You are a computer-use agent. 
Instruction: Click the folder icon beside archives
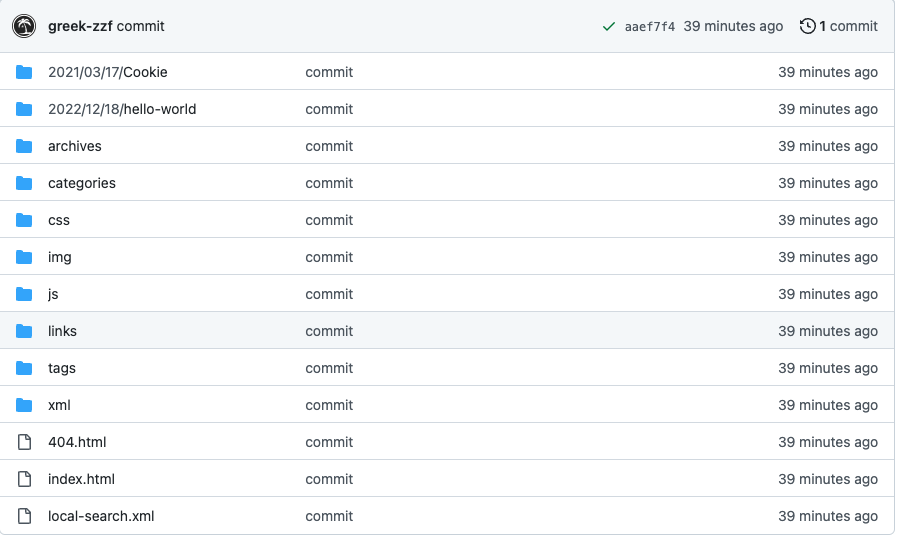(x=24, y=146)
